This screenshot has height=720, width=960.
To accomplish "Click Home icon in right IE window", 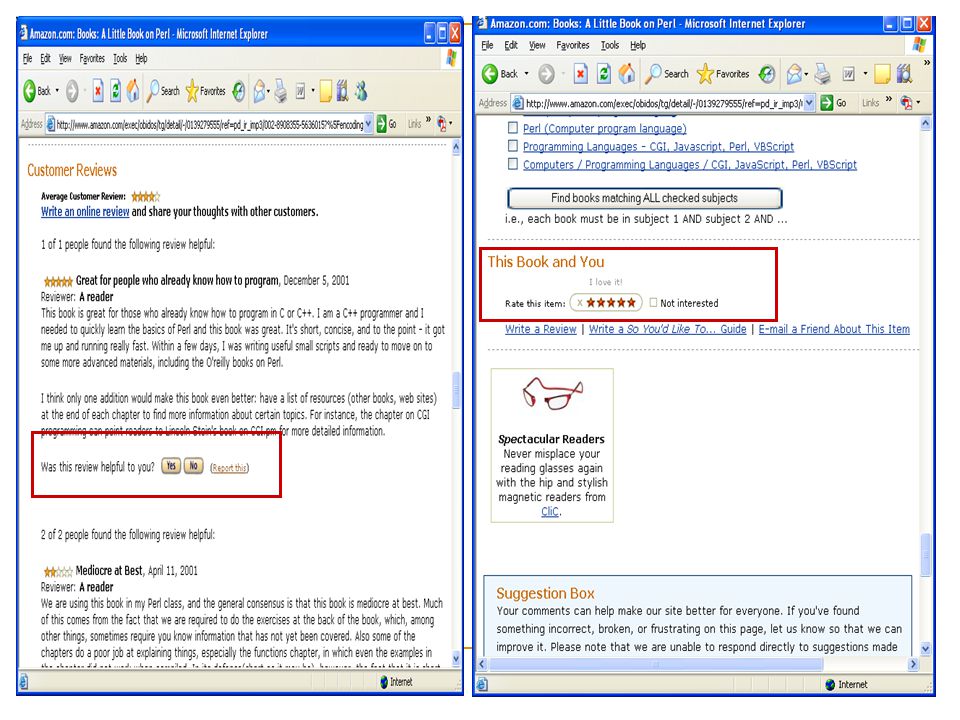I will coord(626,73).
